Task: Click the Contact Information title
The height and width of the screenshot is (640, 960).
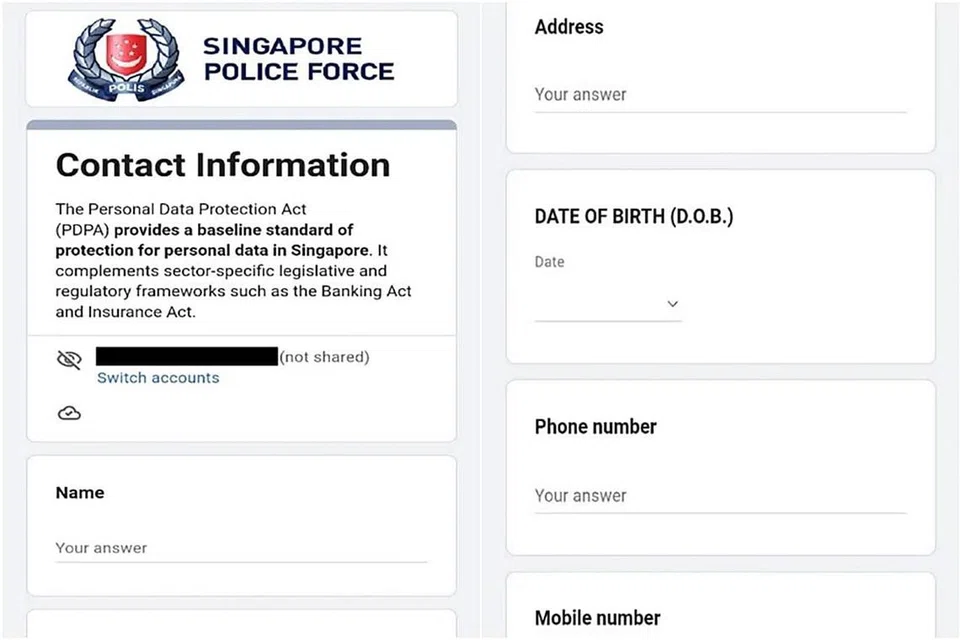Action: coord(222,165)
